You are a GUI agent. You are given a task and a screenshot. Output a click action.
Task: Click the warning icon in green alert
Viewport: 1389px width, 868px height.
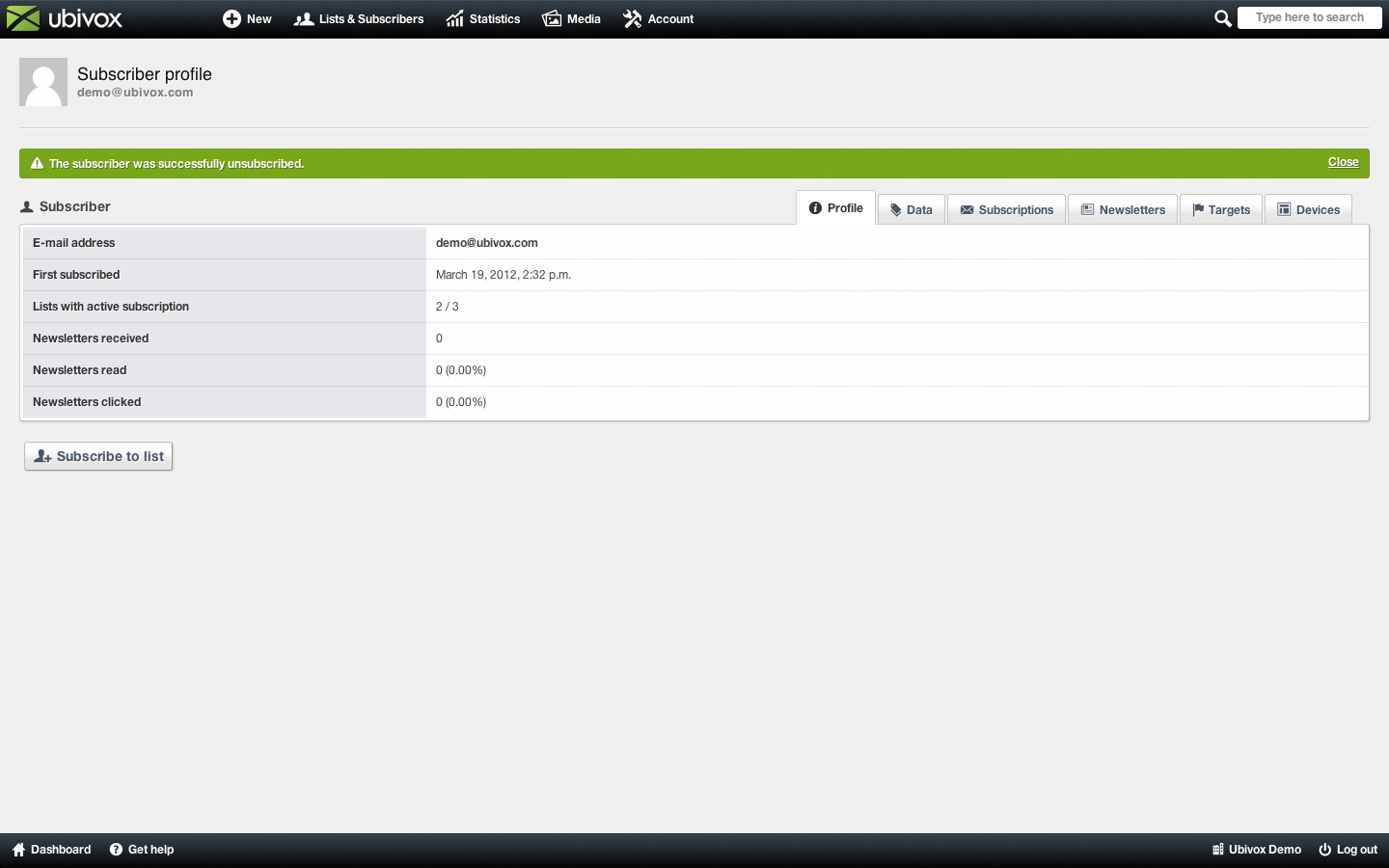37,163
